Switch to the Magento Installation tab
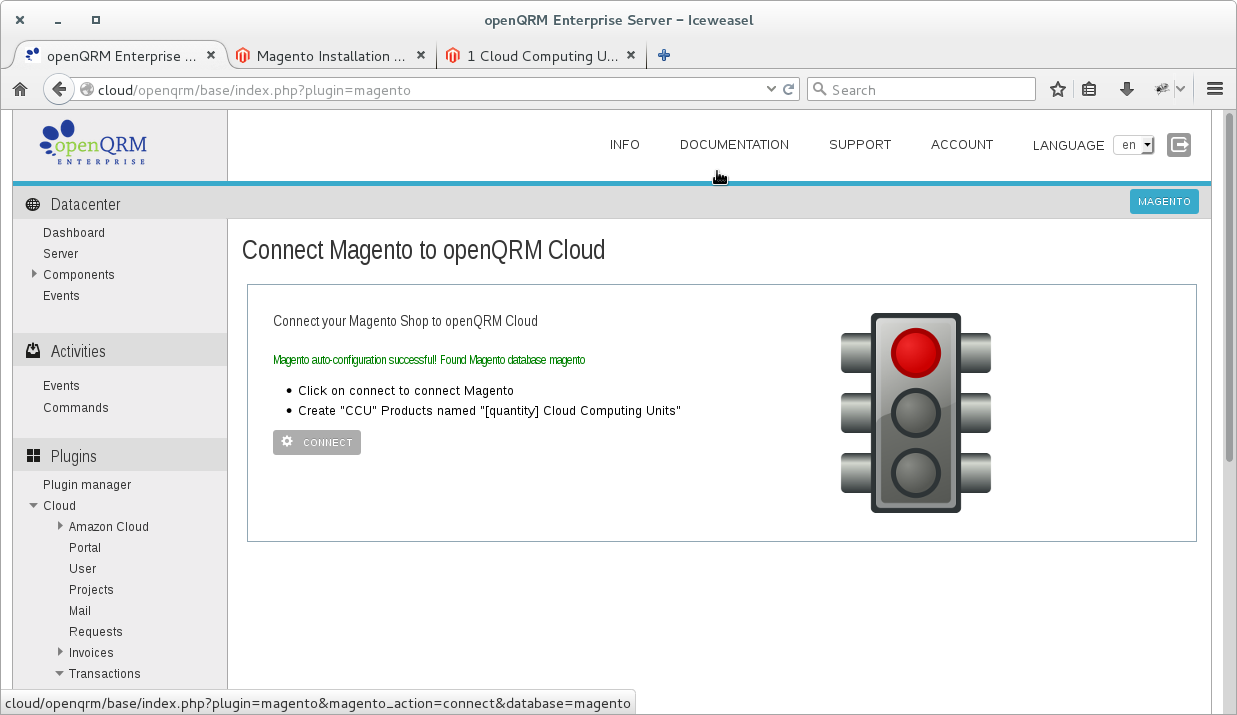Screen dimensions: 1237x715 coord(331,56)
